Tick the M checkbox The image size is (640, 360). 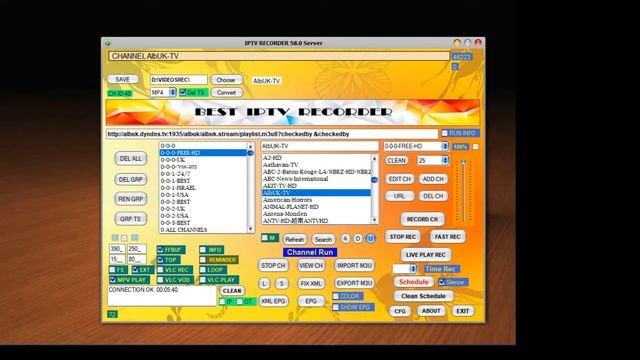click(x=264, y=238)
